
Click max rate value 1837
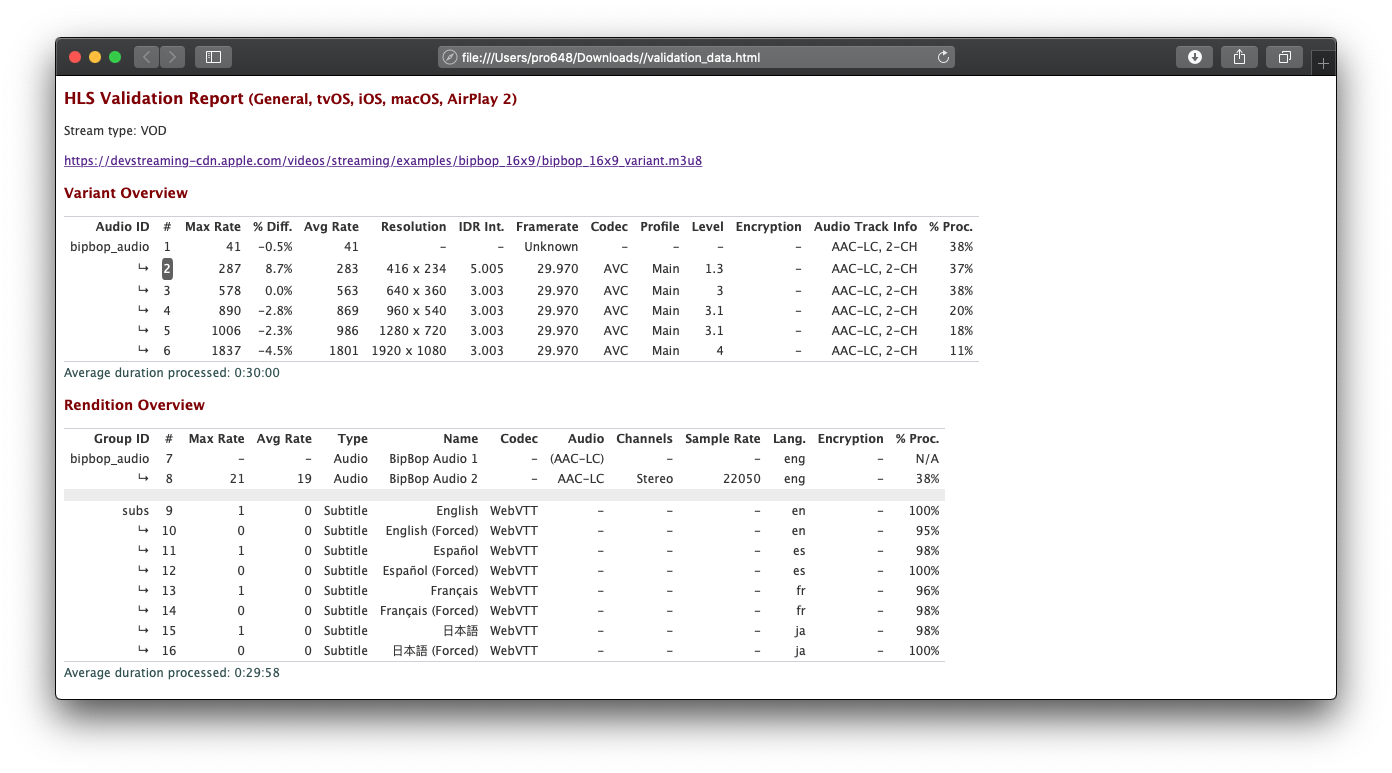[x=226, y=351]
